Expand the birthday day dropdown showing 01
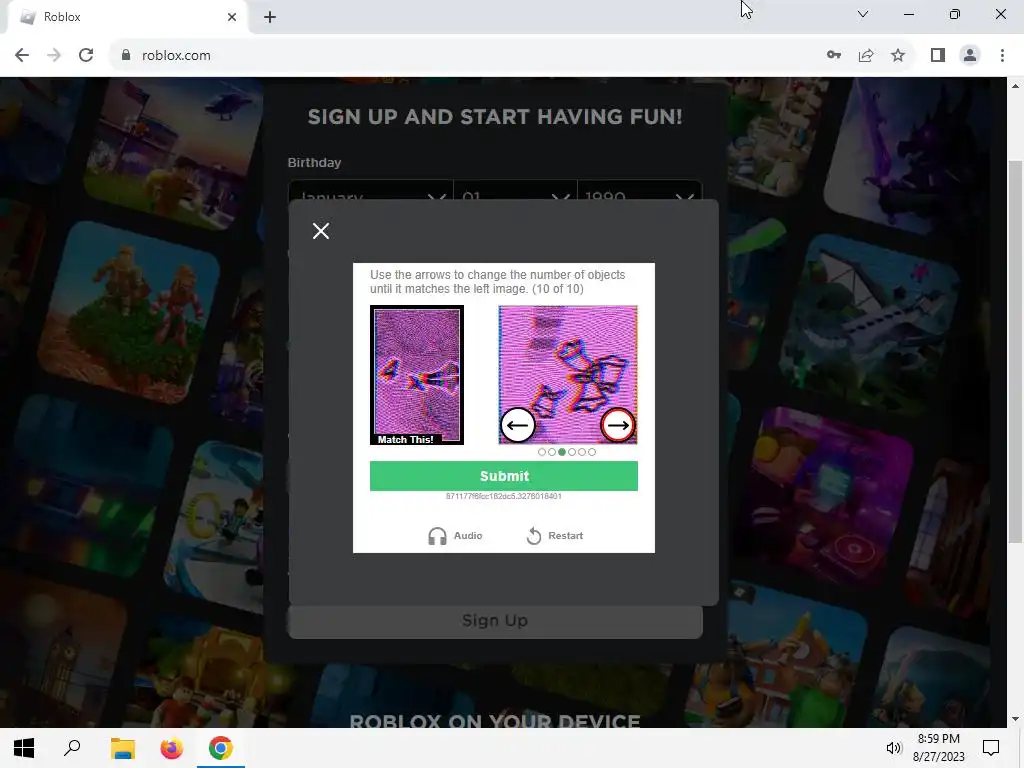1024x768 pixels. [515, 191]
